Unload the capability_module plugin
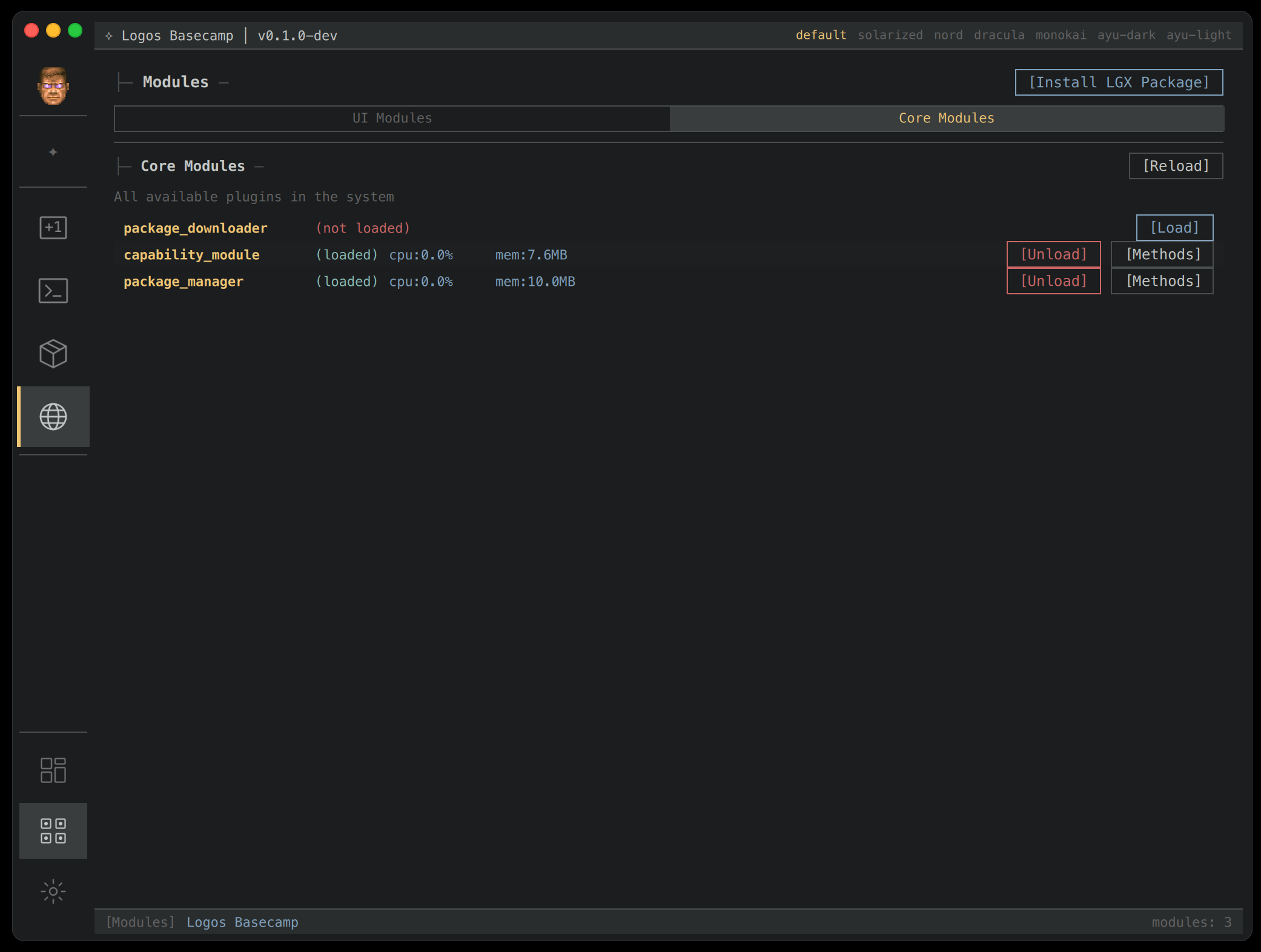The width and height of the screenshot is (1261, 952). pos(1053,254)
